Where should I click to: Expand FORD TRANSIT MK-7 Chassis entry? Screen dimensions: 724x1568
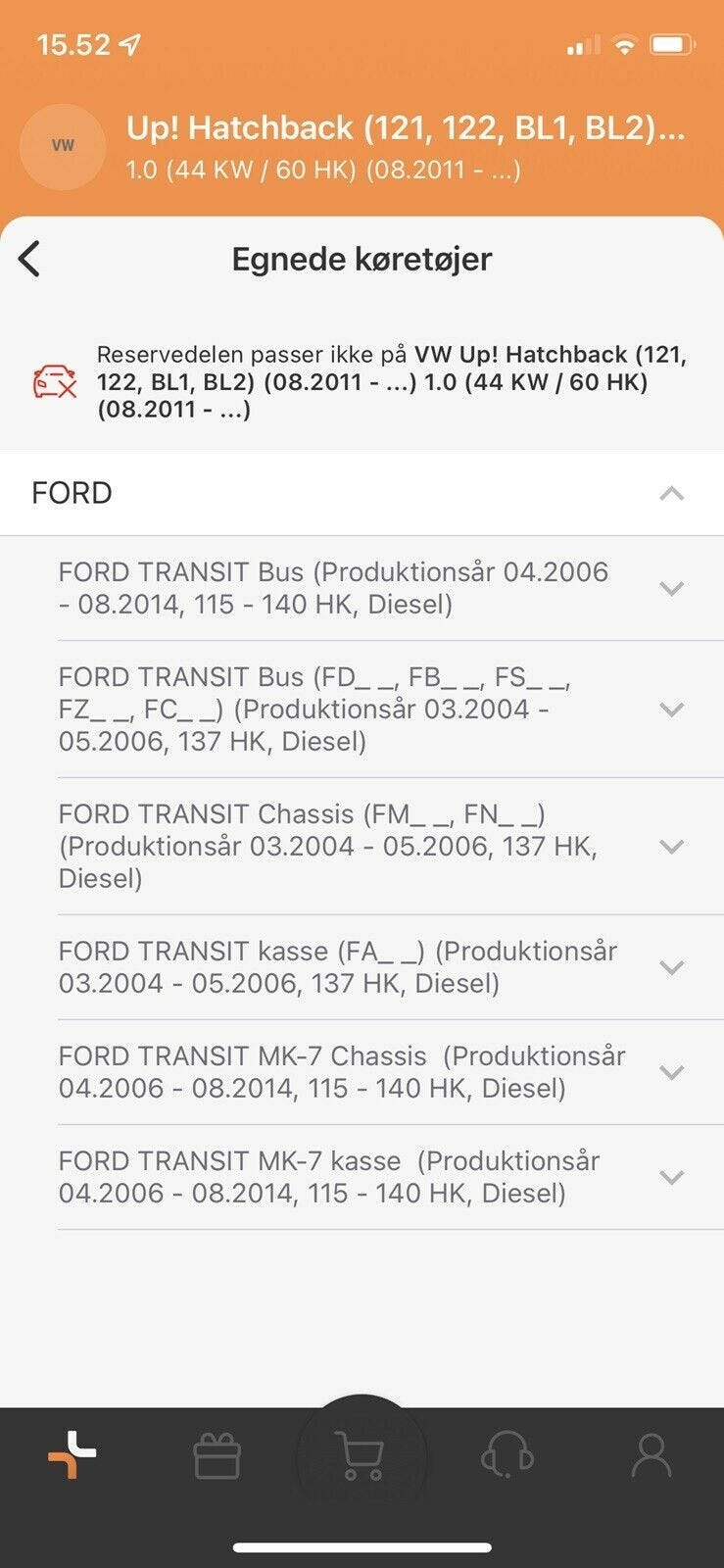click(671, 1072)
